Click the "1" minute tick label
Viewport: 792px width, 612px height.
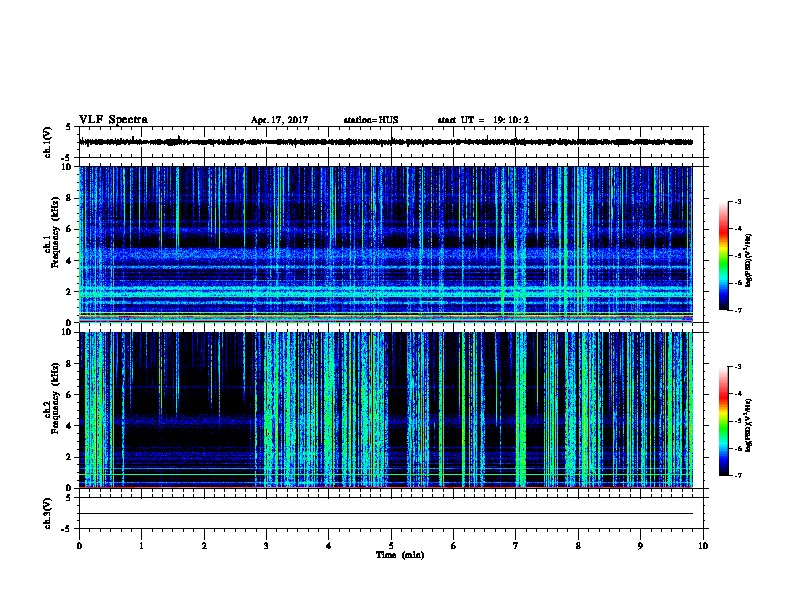coord(141,546)
